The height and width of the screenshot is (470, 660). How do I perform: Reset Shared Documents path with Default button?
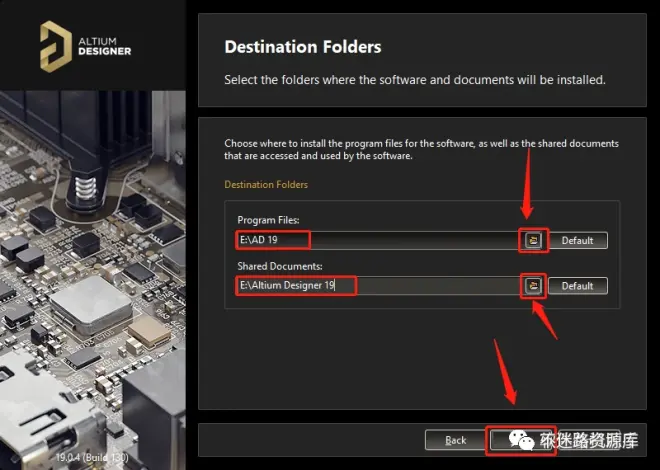tap(578, 286)
